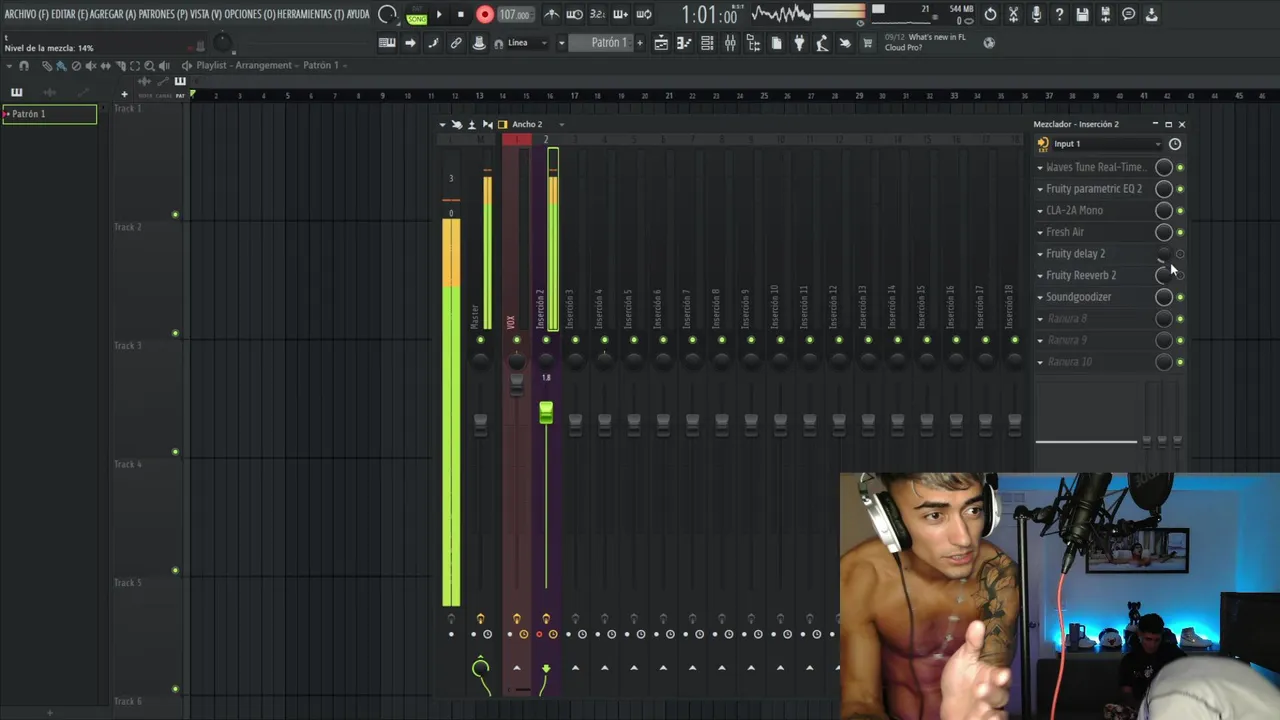This screenshot has height=720, width=1280.
Task: Open the browser tree icon in toolbar
Action: [x=753, y=43]
